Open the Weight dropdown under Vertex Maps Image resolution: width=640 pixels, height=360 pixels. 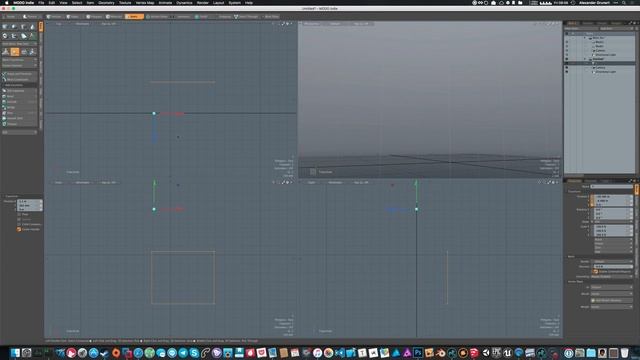(x=612, y=307)
